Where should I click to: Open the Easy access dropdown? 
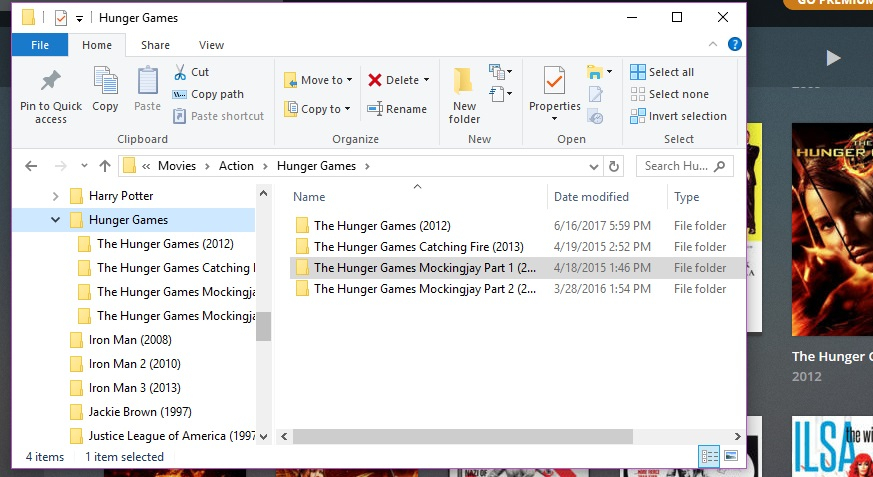[501, 94]
